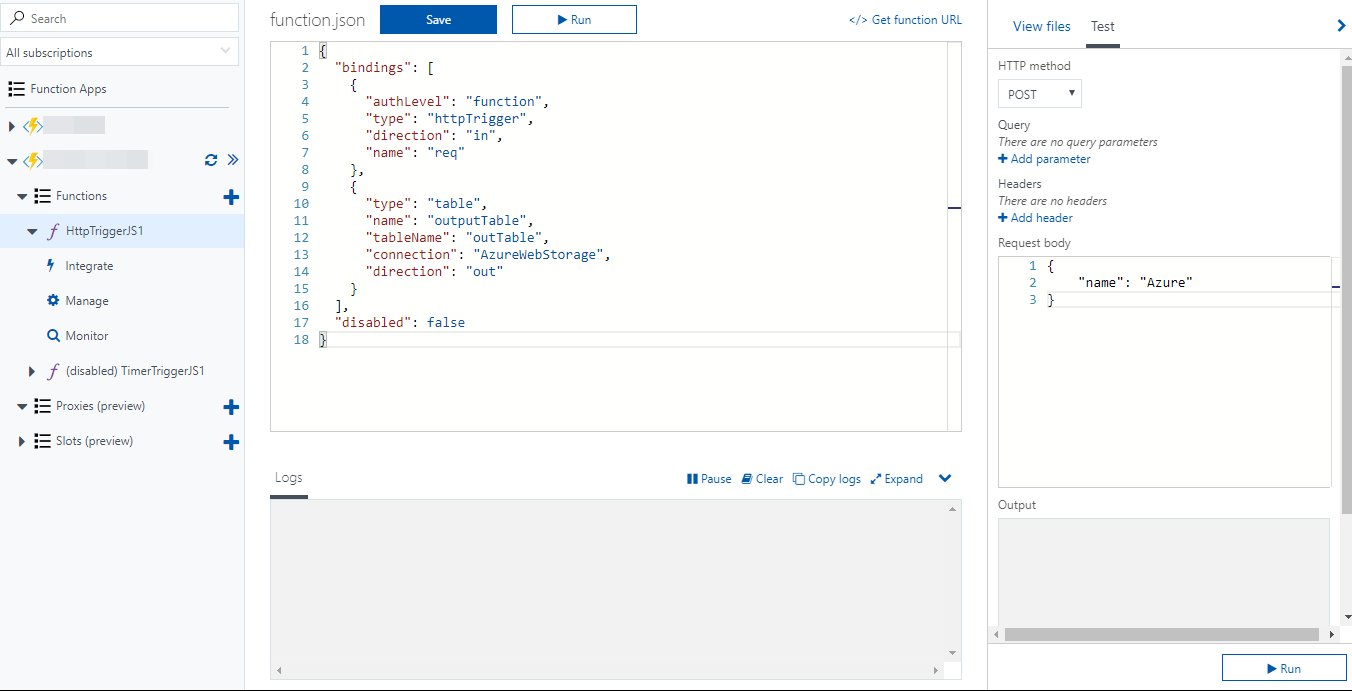Open the Get function URL link
The width and height of the screenshot is (1352, 691).
click(905, 19)
